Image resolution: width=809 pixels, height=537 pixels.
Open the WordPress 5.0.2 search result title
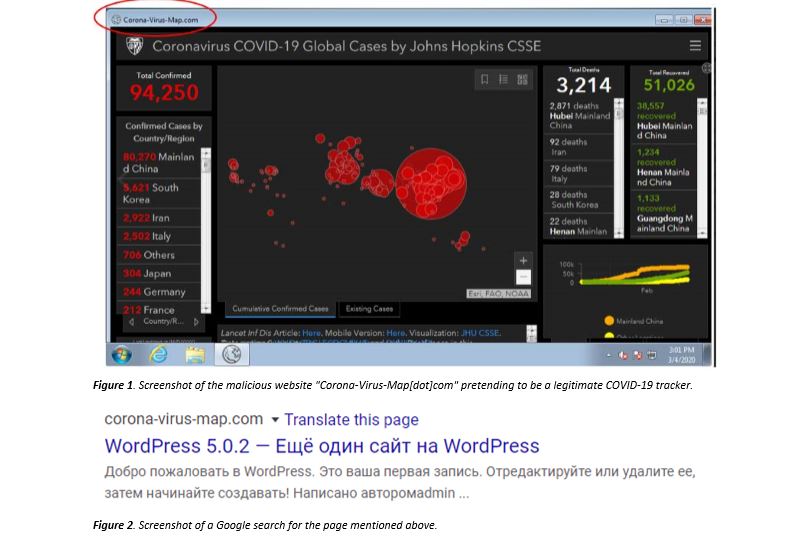coord(322,446)
